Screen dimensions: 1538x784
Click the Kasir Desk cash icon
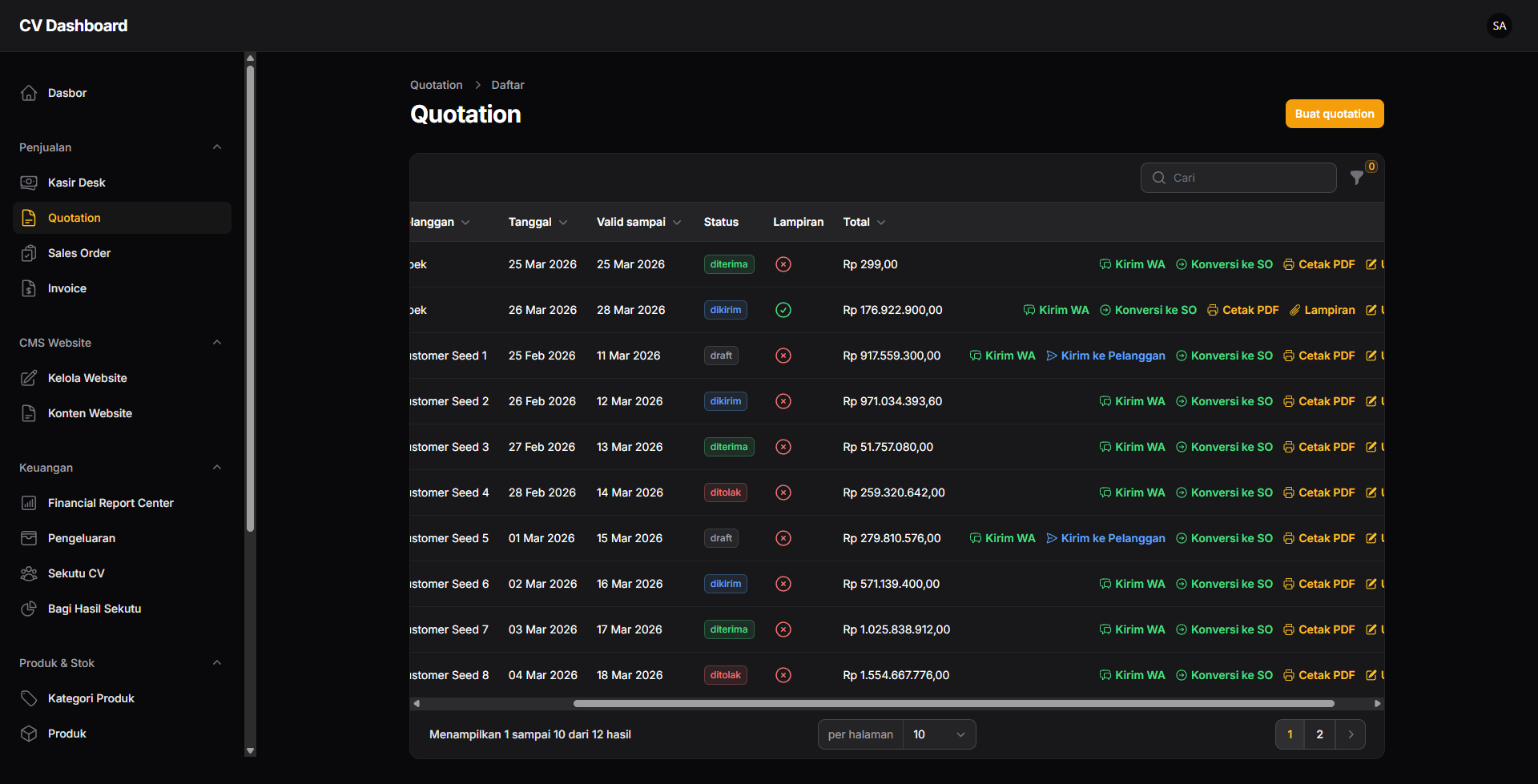pos(29,183)
